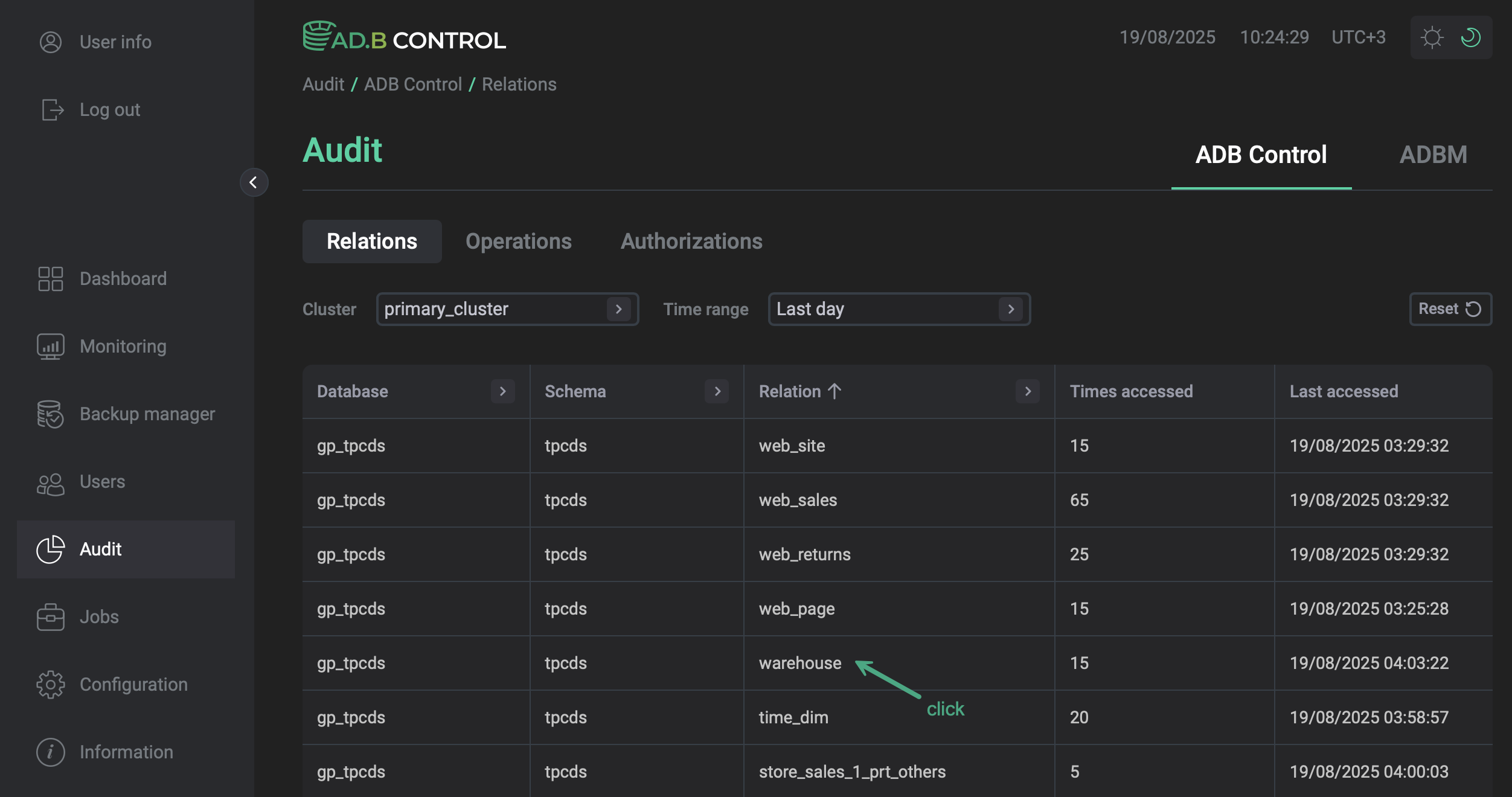The width and height of the screenshot is (1512, 797).
Task: Select the dark theme moon toggle
Action: [x=1470, y=37]
